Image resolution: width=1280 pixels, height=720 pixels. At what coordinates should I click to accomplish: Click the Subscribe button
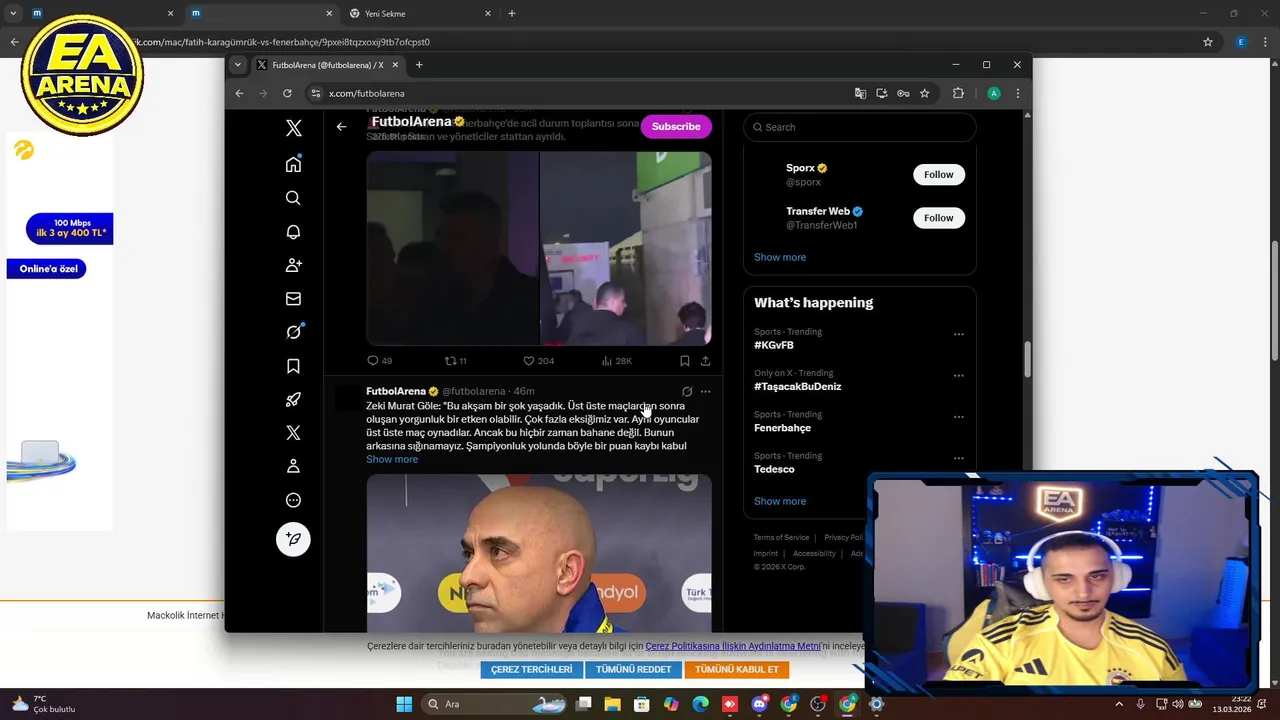[676, 127]
